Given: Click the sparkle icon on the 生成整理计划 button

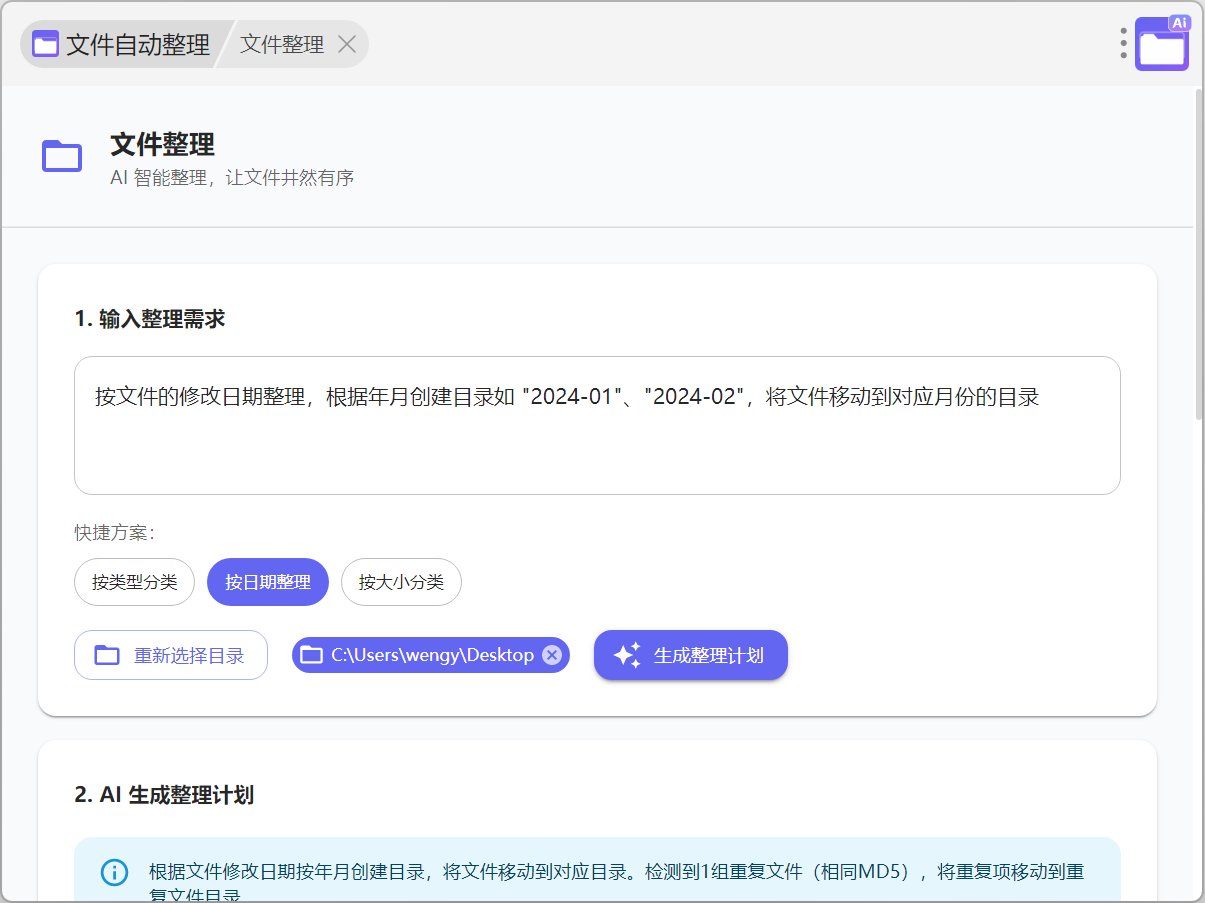Looking at the screenshot, I should click(x=627, y=656).
